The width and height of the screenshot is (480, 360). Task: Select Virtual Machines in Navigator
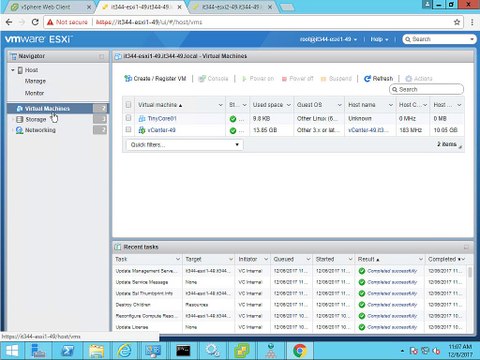point(58,108)
